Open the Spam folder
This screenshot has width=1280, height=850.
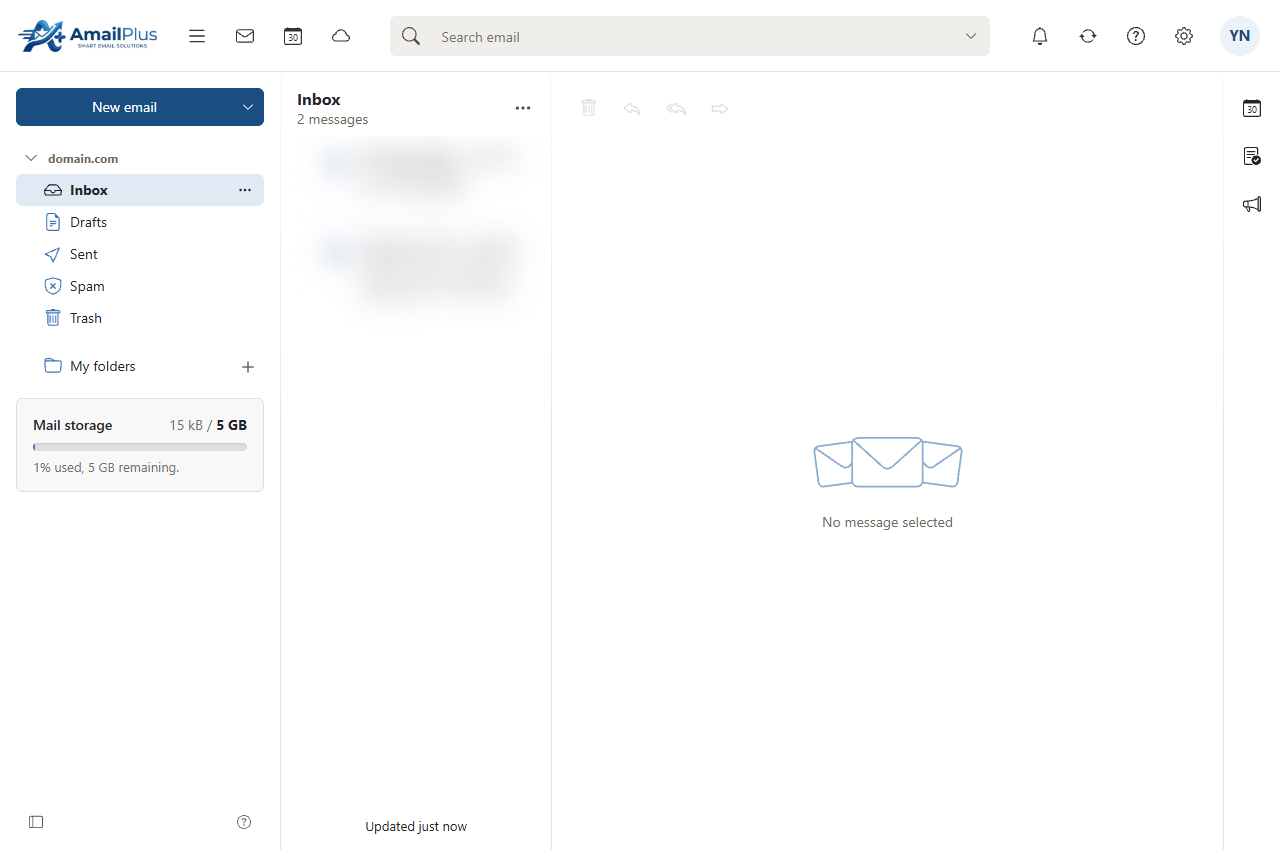click(140, 286)
